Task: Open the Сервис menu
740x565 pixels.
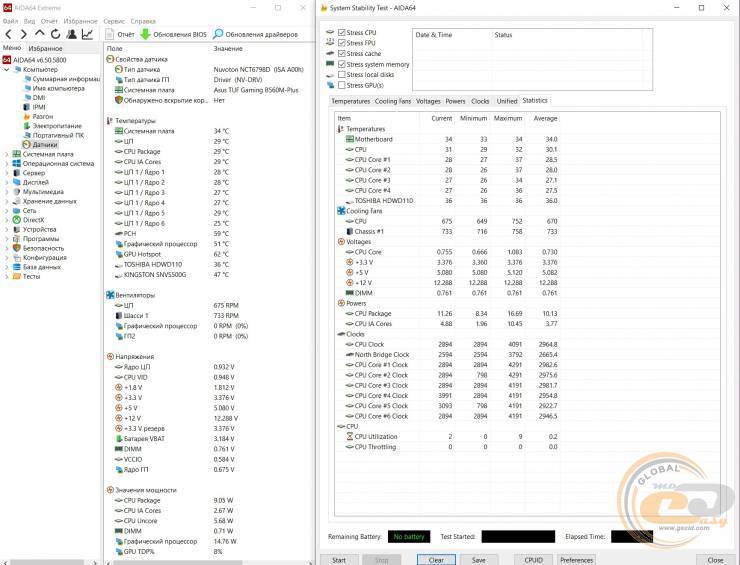Action: point(114,21)
